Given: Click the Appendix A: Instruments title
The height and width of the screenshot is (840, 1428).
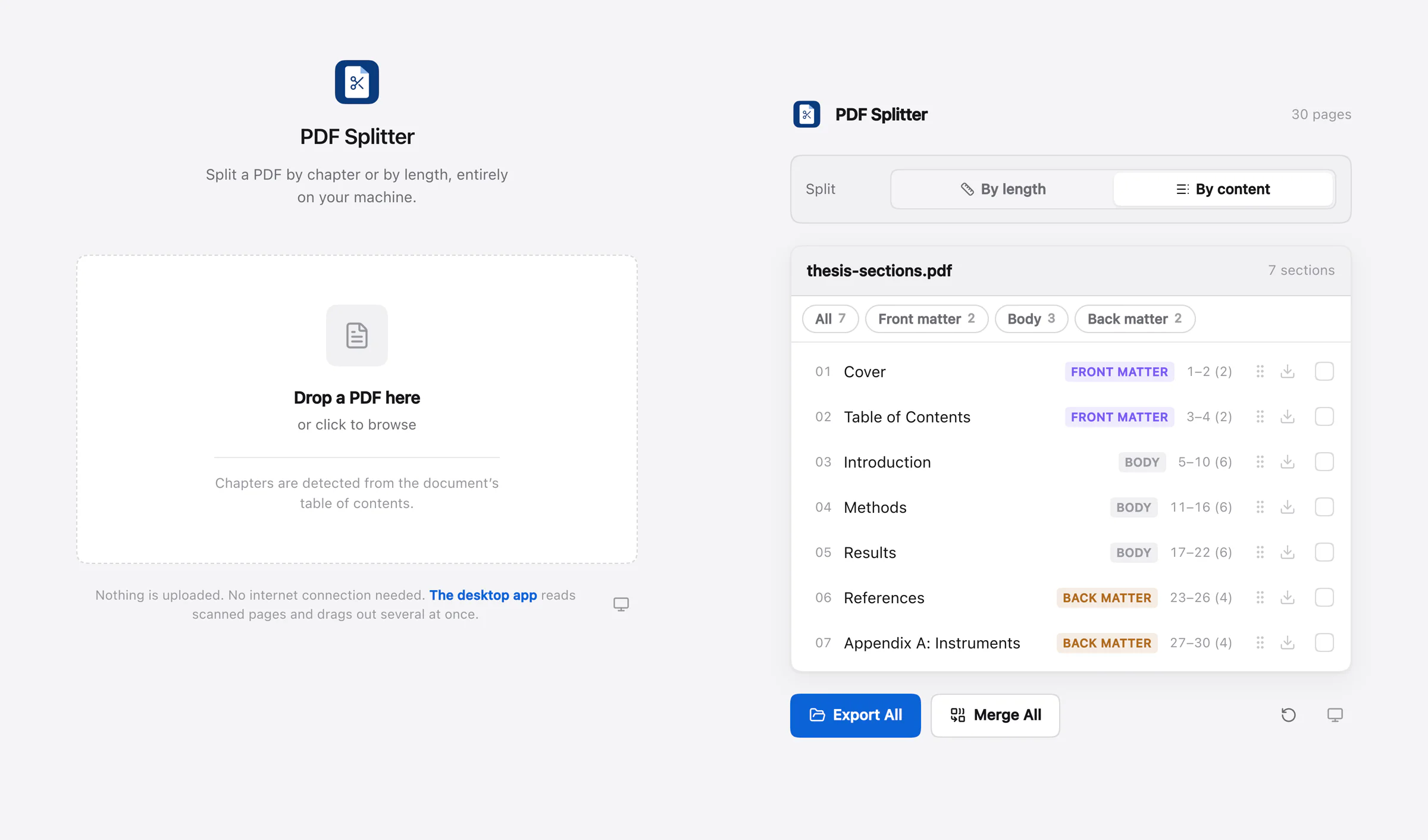Looking at the screenshot, I should (932, 643).
